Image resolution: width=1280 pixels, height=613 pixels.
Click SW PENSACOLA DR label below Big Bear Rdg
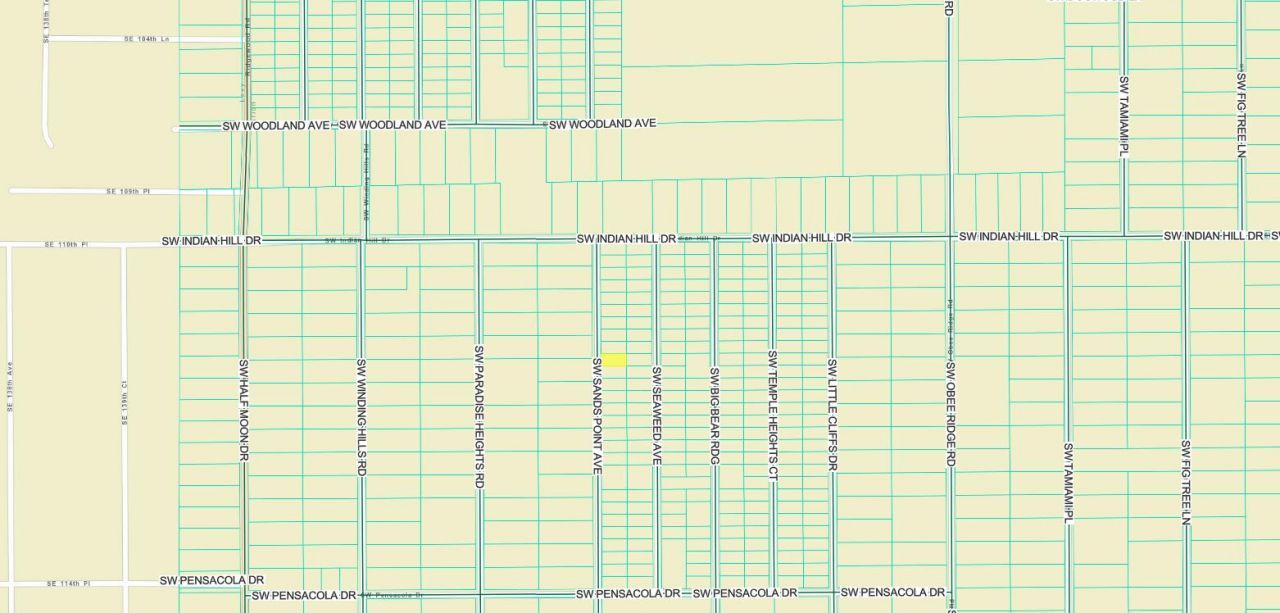point(745,593)
